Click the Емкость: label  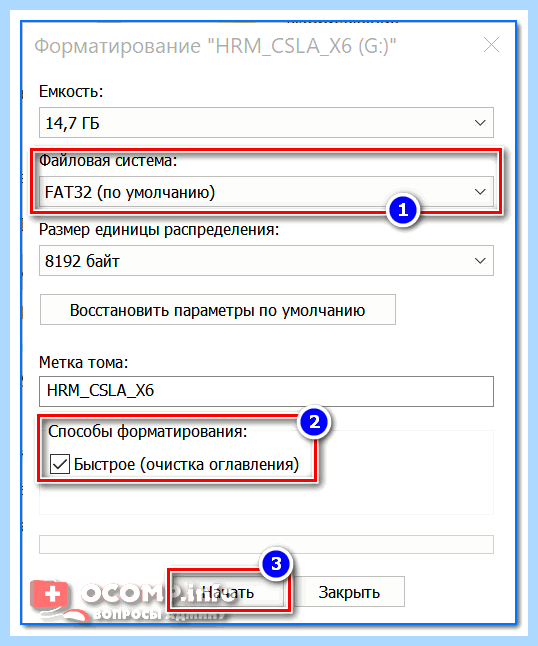[71, 91]
